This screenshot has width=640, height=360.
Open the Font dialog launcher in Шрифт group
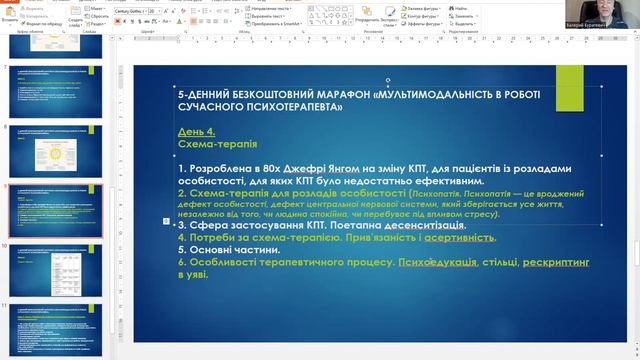pyautogui.click(x=186, y=31)
